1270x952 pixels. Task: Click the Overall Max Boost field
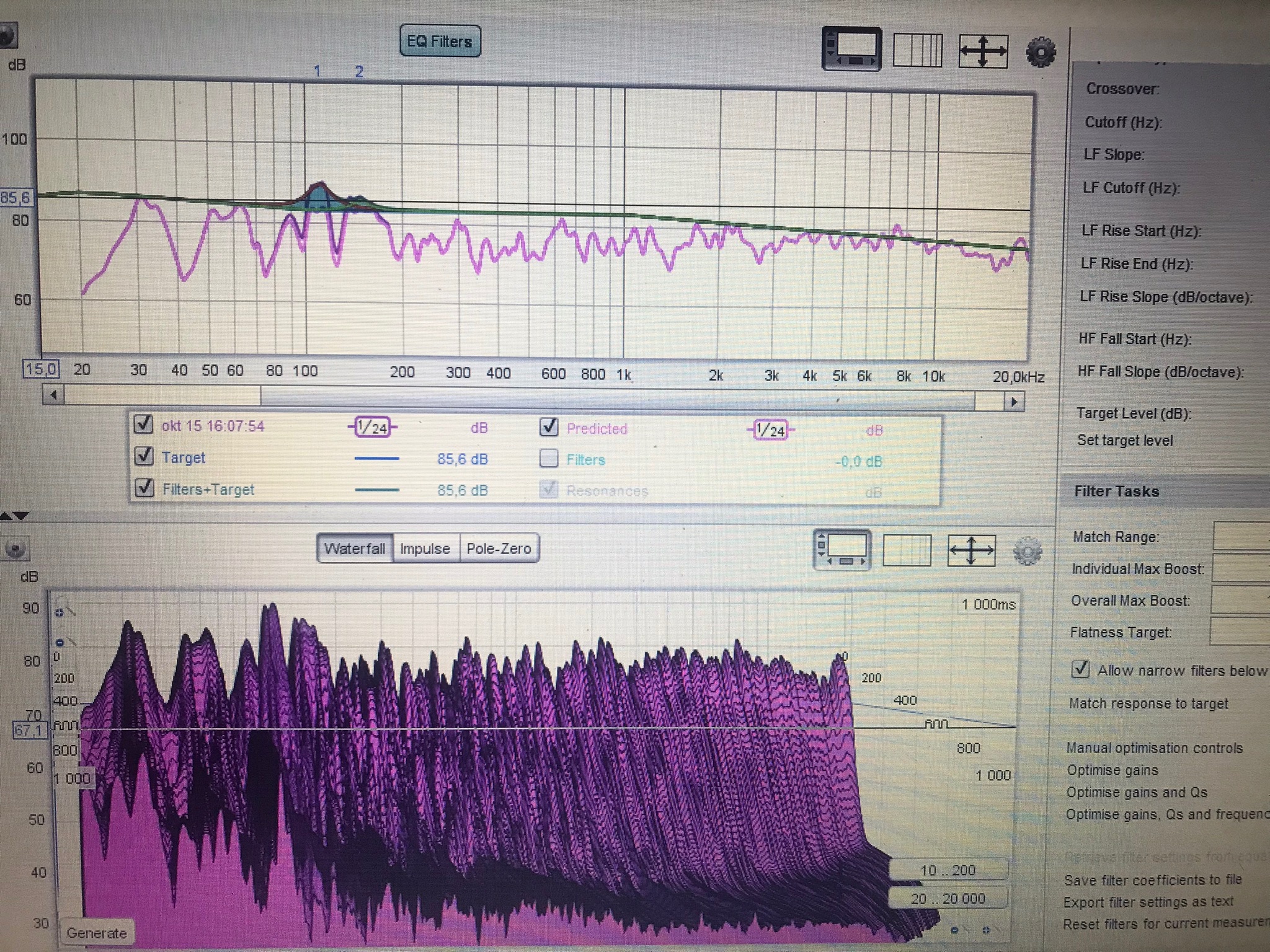[x=1240, y=600]
